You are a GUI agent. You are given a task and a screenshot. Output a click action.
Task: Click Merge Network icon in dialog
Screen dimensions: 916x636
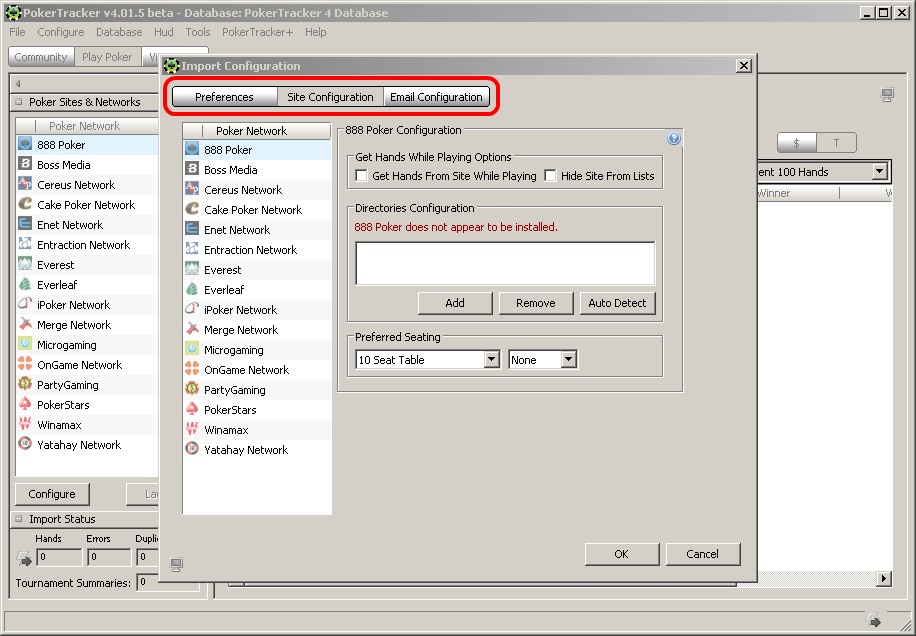coord(192,329)
